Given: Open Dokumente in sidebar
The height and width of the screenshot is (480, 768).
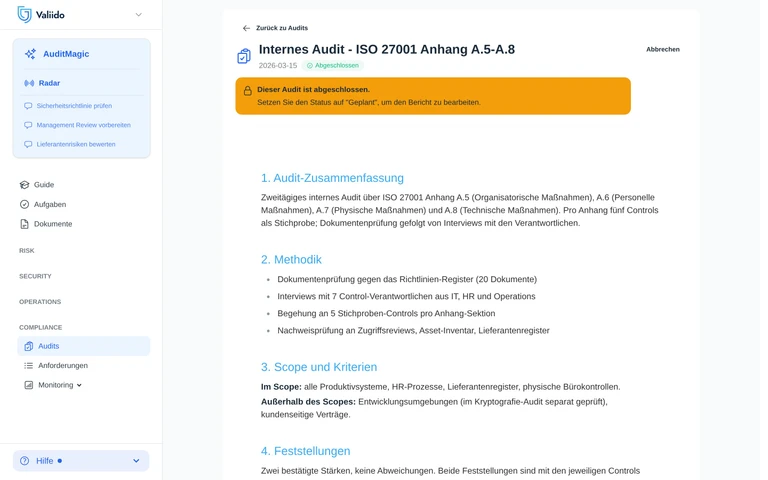Looking at the screenshot, I should (x=53, y=224).
